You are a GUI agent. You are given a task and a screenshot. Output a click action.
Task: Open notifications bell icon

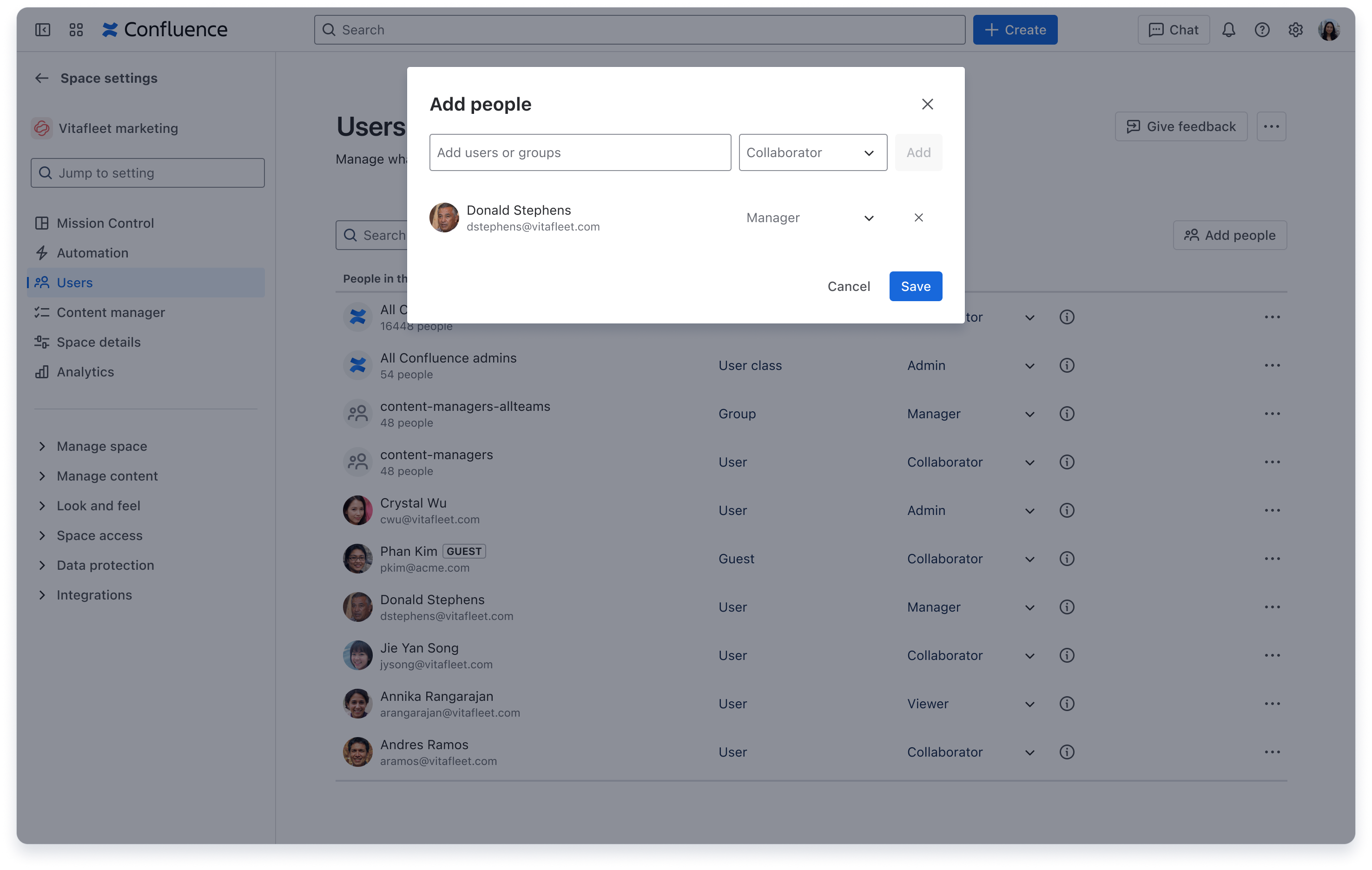[x=1228, y=30]
